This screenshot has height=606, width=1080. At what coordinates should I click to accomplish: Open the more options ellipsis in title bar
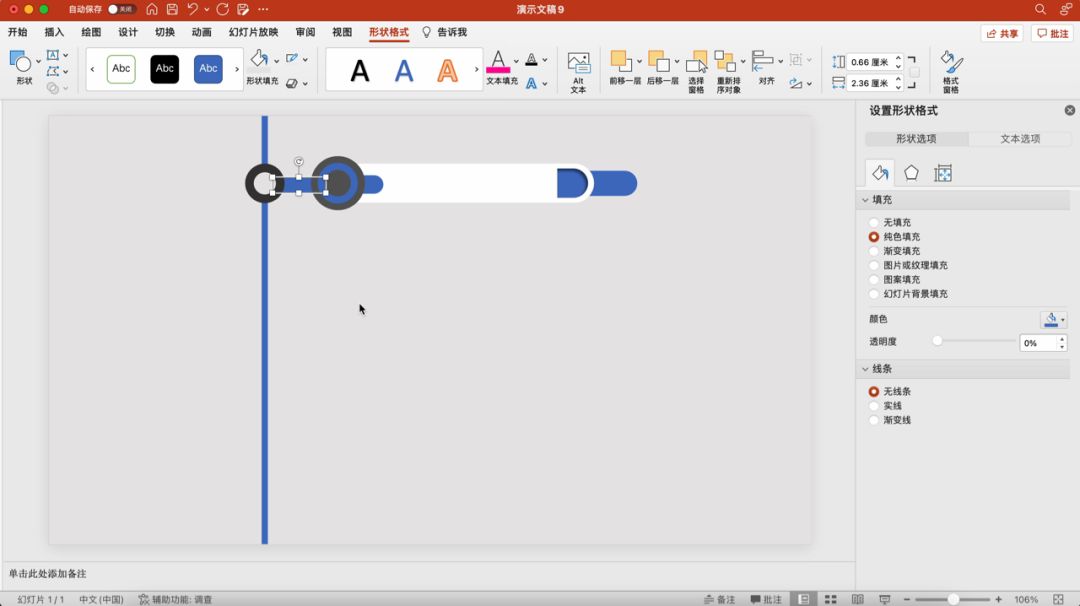(263, 10)
